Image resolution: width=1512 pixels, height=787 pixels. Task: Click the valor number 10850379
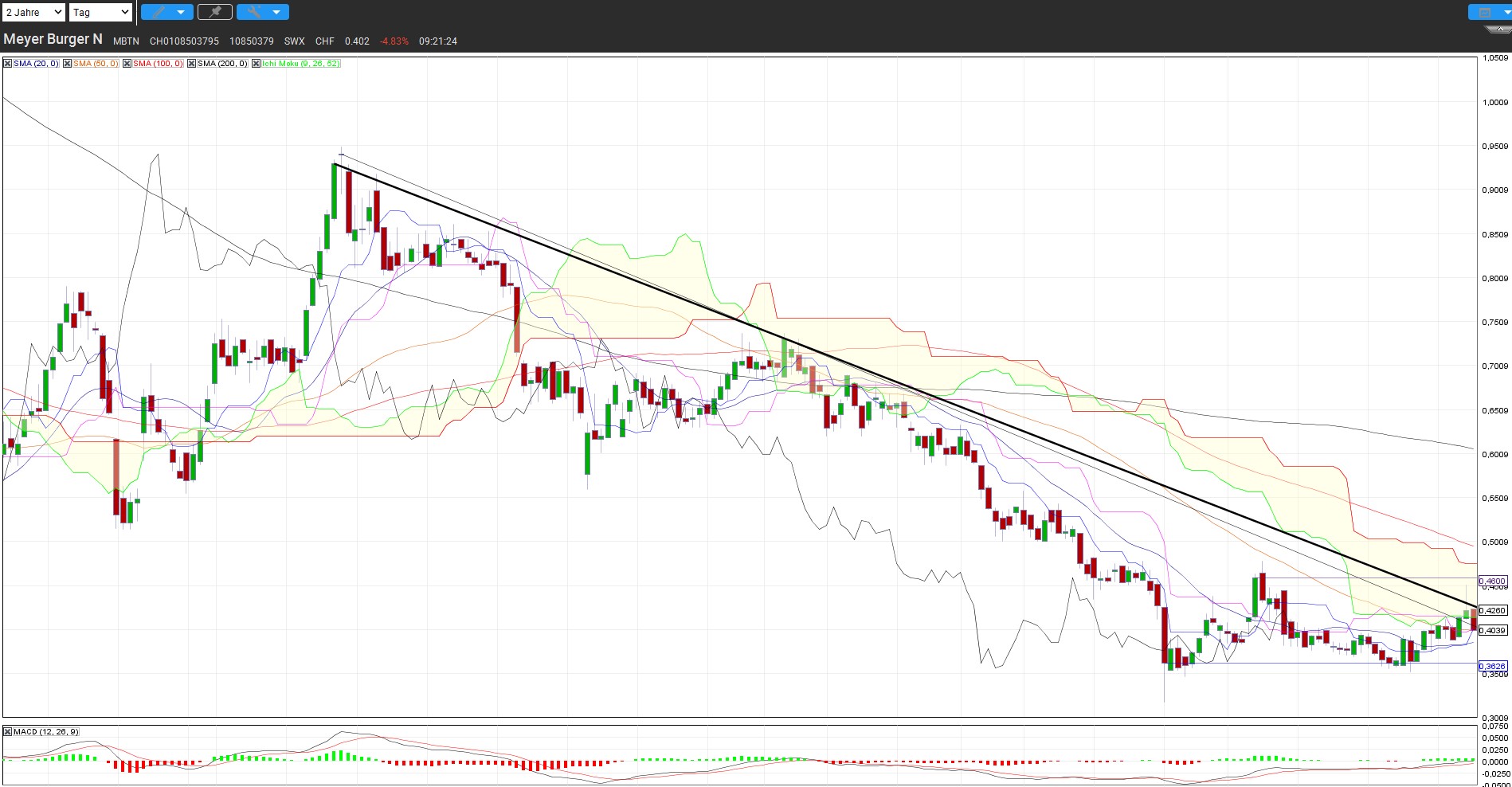pyautogui.click(x=252, y=41)
